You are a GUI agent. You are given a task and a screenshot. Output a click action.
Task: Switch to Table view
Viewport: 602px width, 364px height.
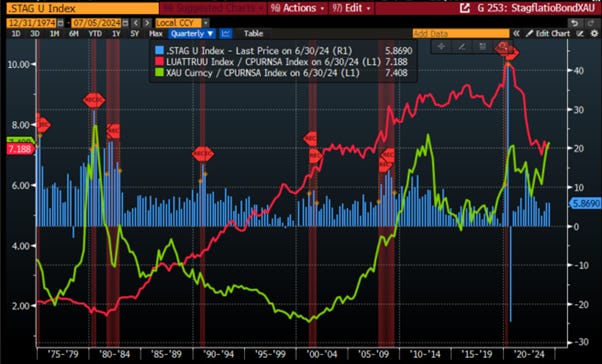point(254,34)
